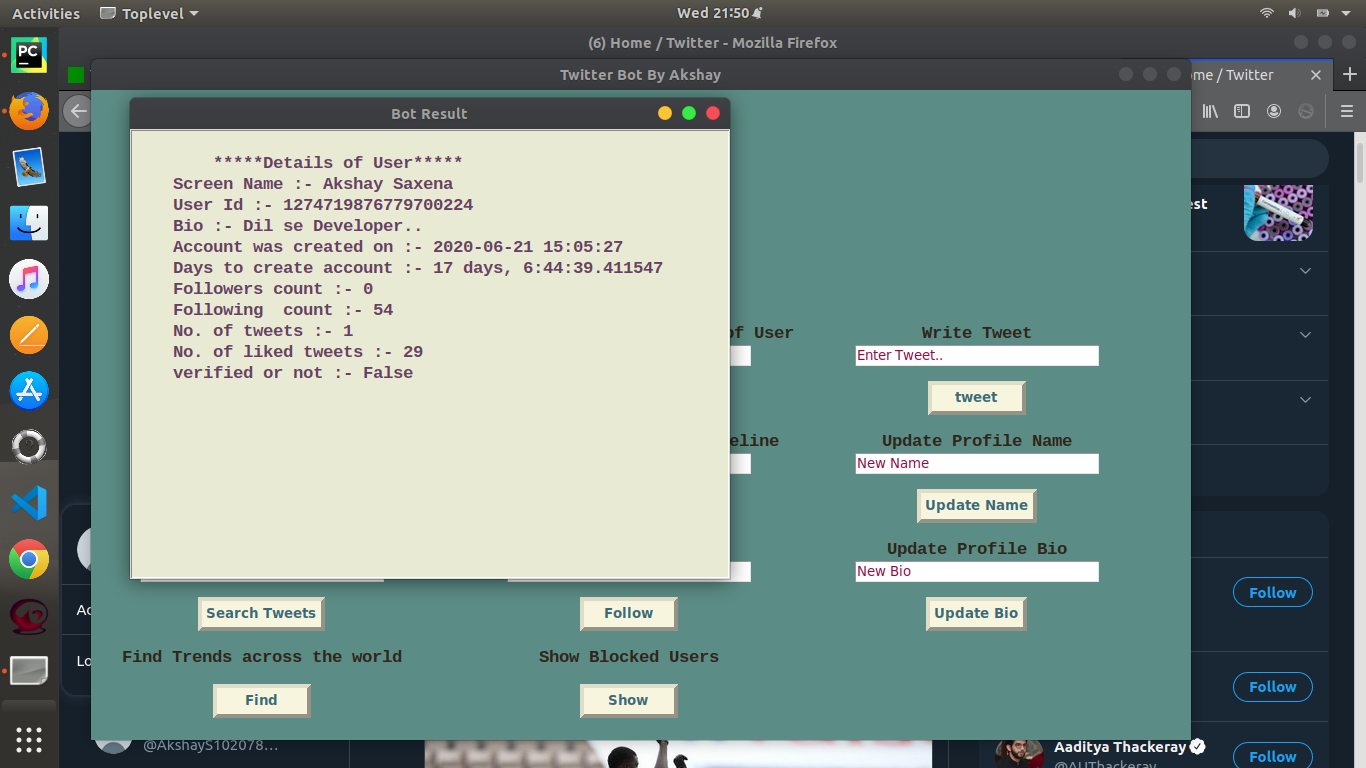Open the lifebuoy Help icon in dock
This screenshot has width=1366, height=768.
(x=29, y=447)
